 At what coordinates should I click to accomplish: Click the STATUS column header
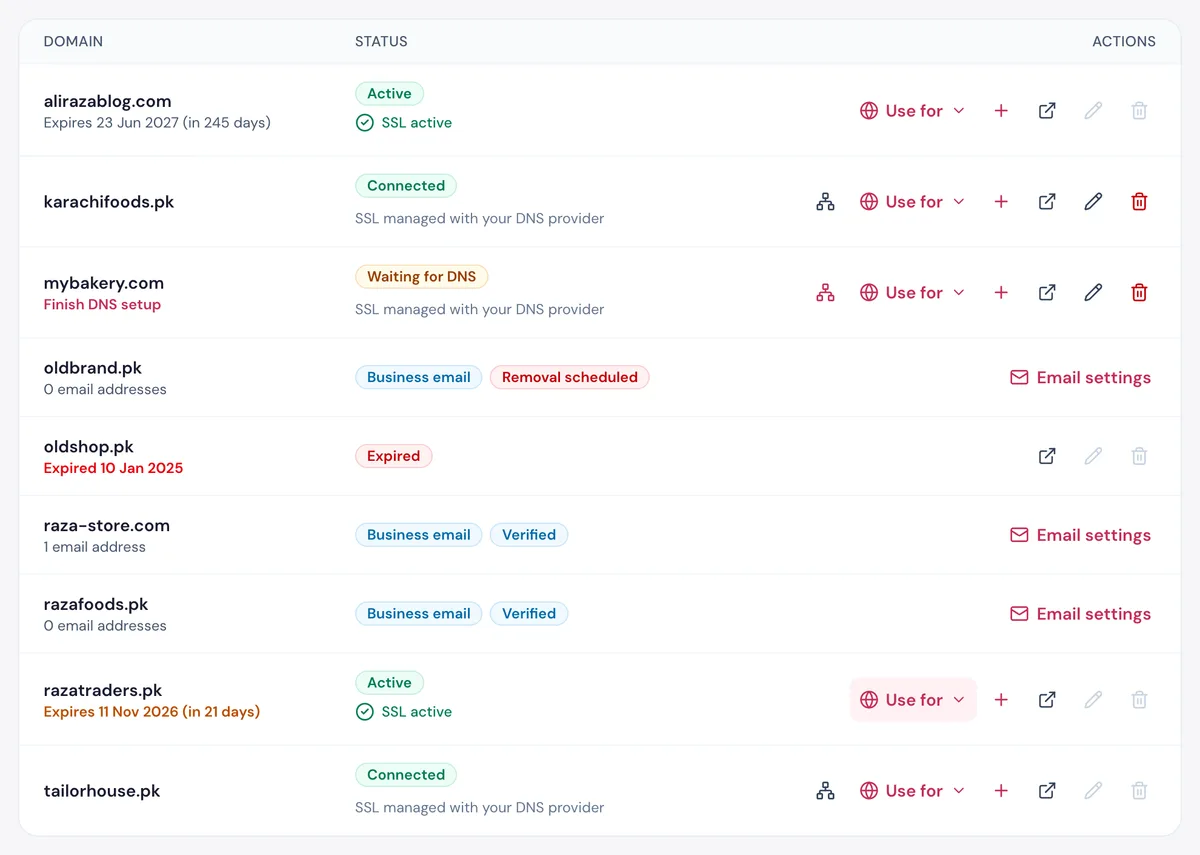381,42
